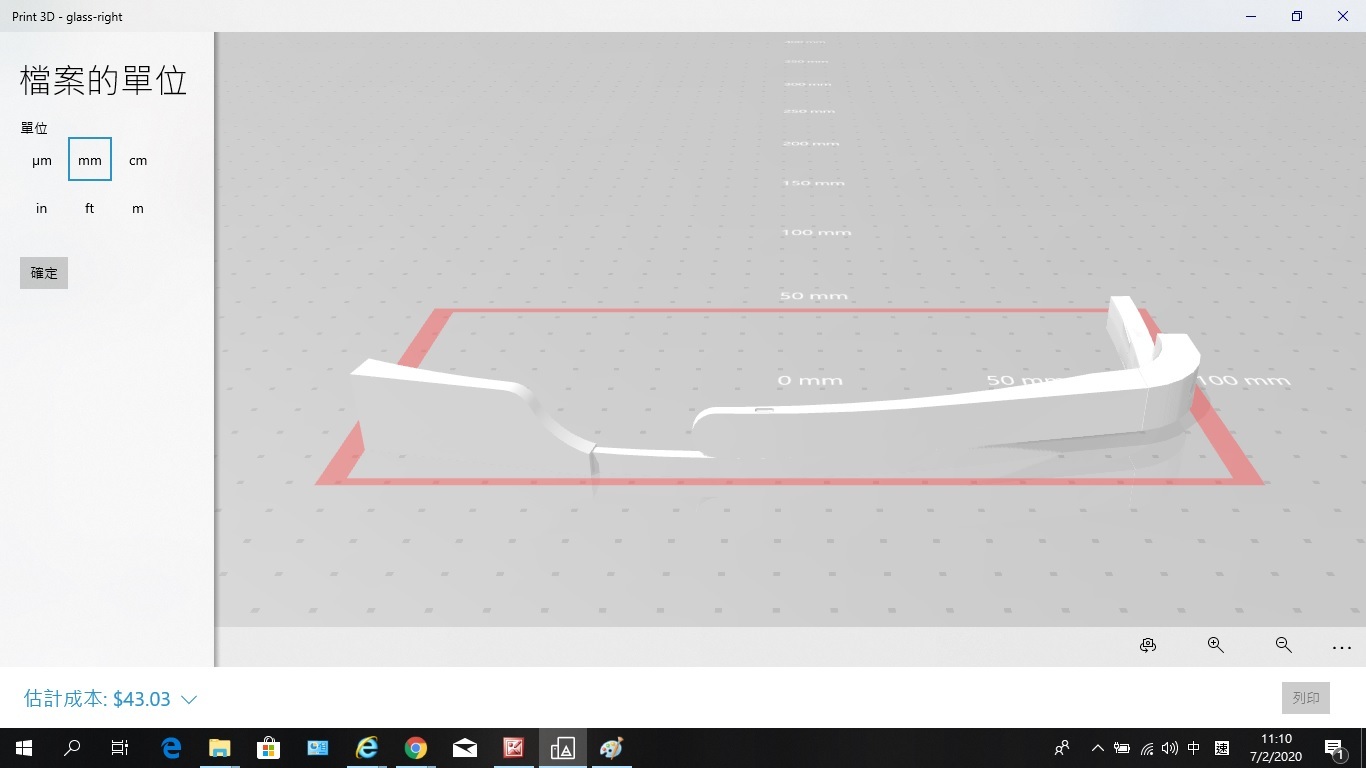Open the taskbar clock showing 11:10
This screenshot has width=1366, height=768.
click(1276, 748)
